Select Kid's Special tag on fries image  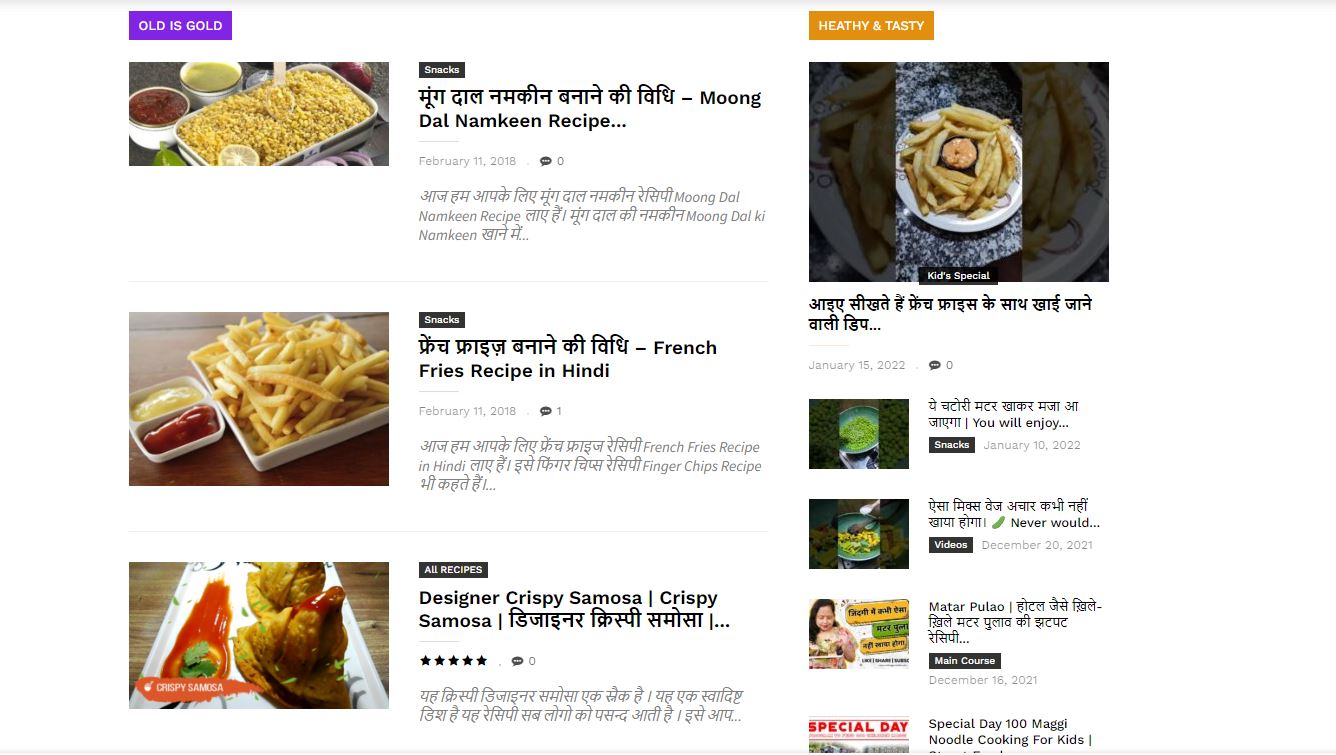(958, 276)
